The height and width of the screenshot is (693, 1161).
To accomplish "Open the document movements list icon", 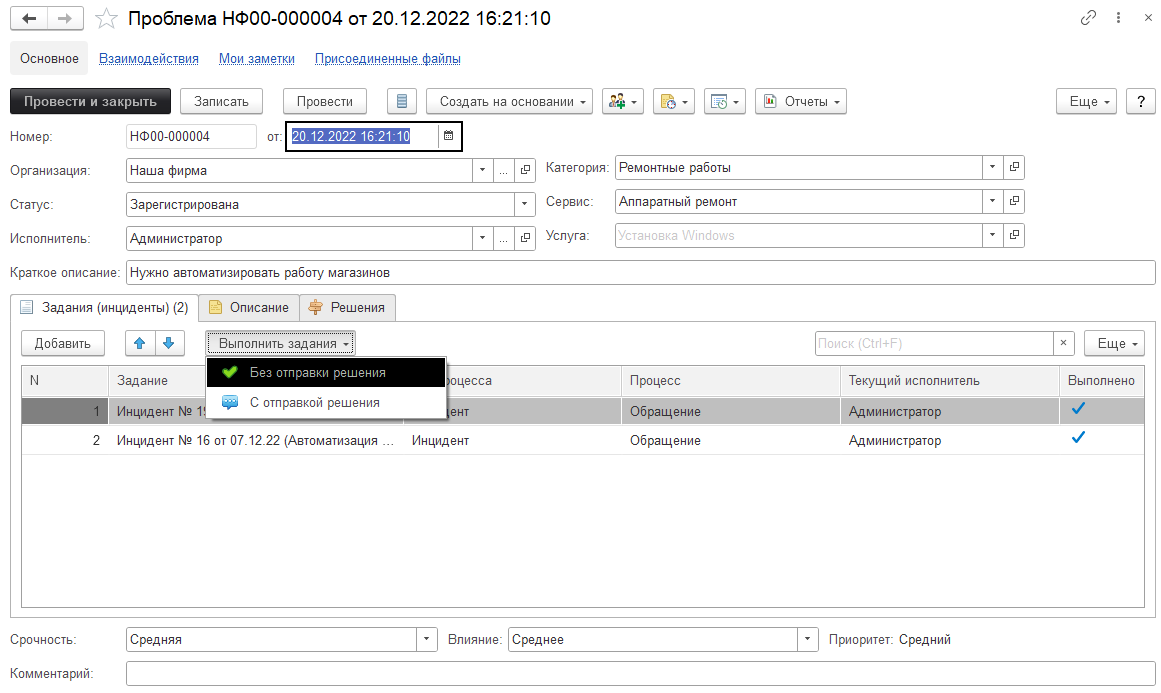I will [x=402, y=101].
